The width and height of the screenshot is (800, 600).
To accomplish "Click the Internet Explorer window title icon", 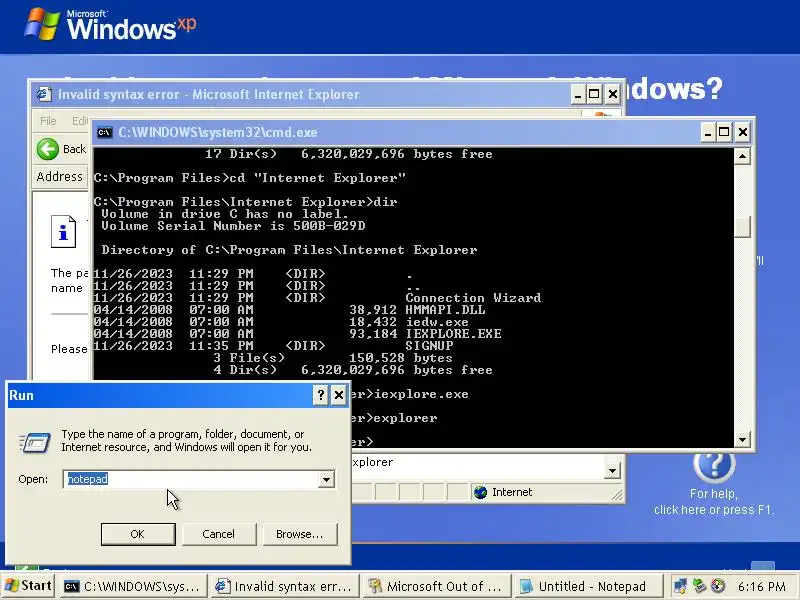I will tap(44, 94).
